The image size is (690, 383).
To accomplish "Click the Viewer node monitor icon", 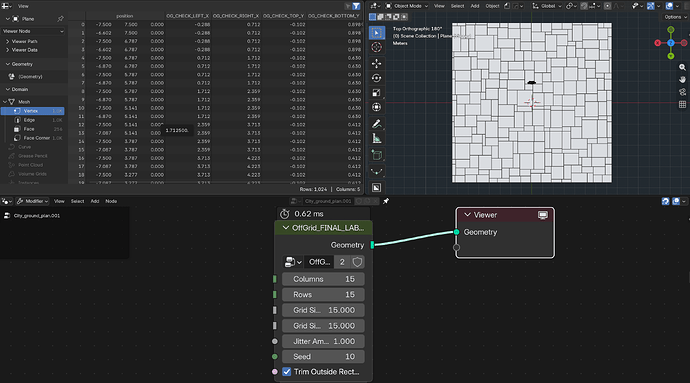I will click(543, 215).
